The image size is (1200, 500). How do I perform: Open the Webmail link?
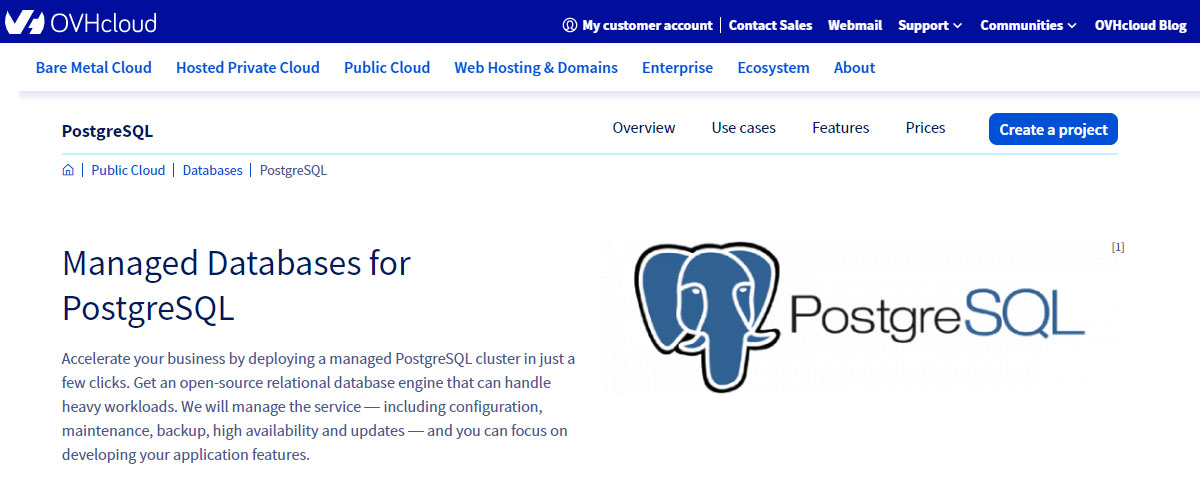click(855, 25)
